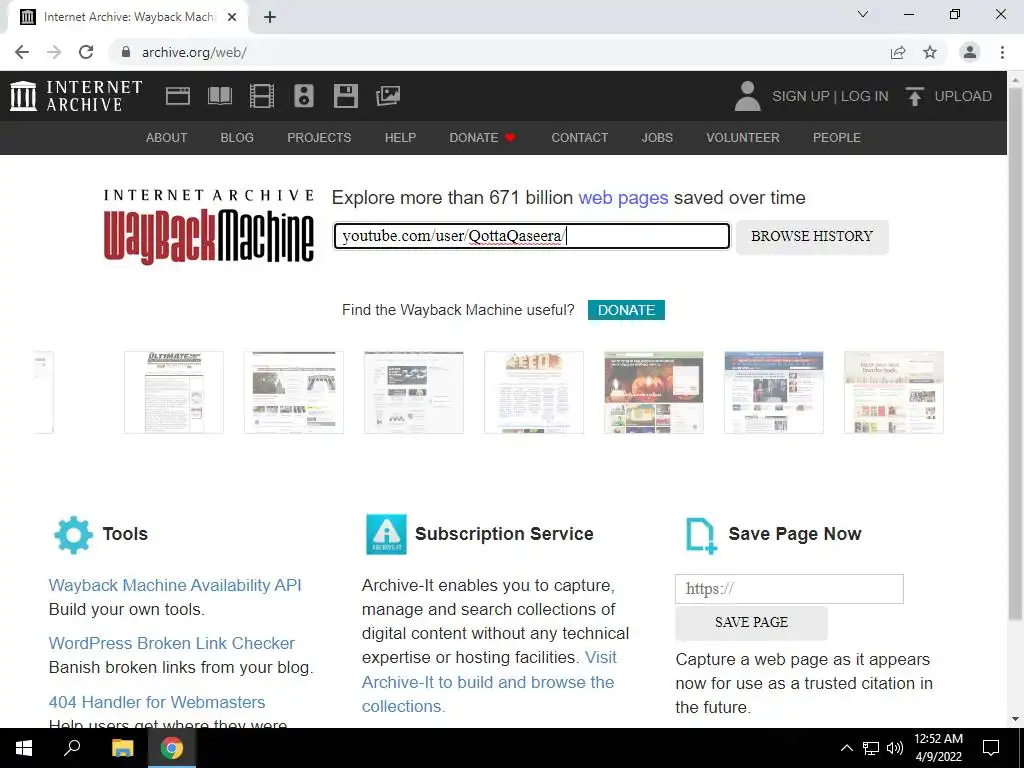Viewport: 1024px width, 768px height.
Task: Click Chrome icon in taskbar
Action: [x=172, y=748]
